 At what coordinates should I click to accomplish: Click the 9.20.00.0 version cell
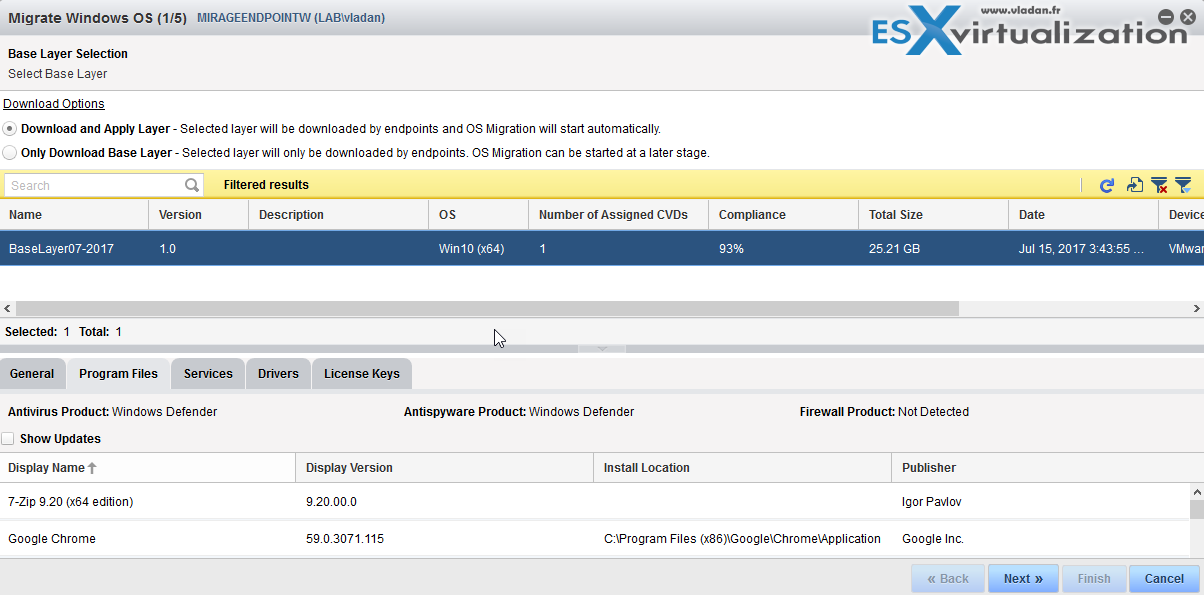(x=331, y=502)
